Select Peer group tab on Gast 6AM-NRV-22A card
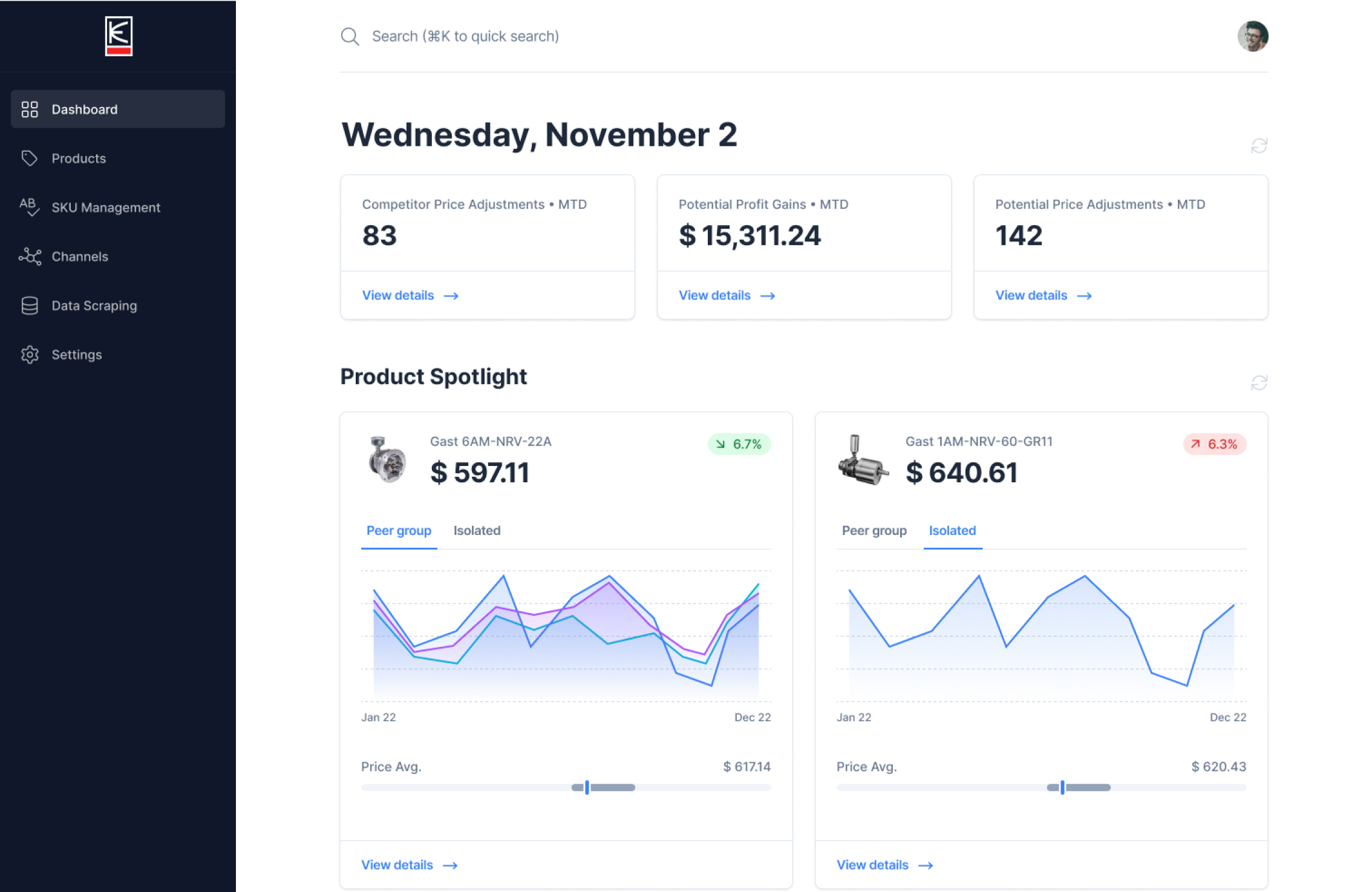This screenshot has height=892, width=1372. point(399,531)
